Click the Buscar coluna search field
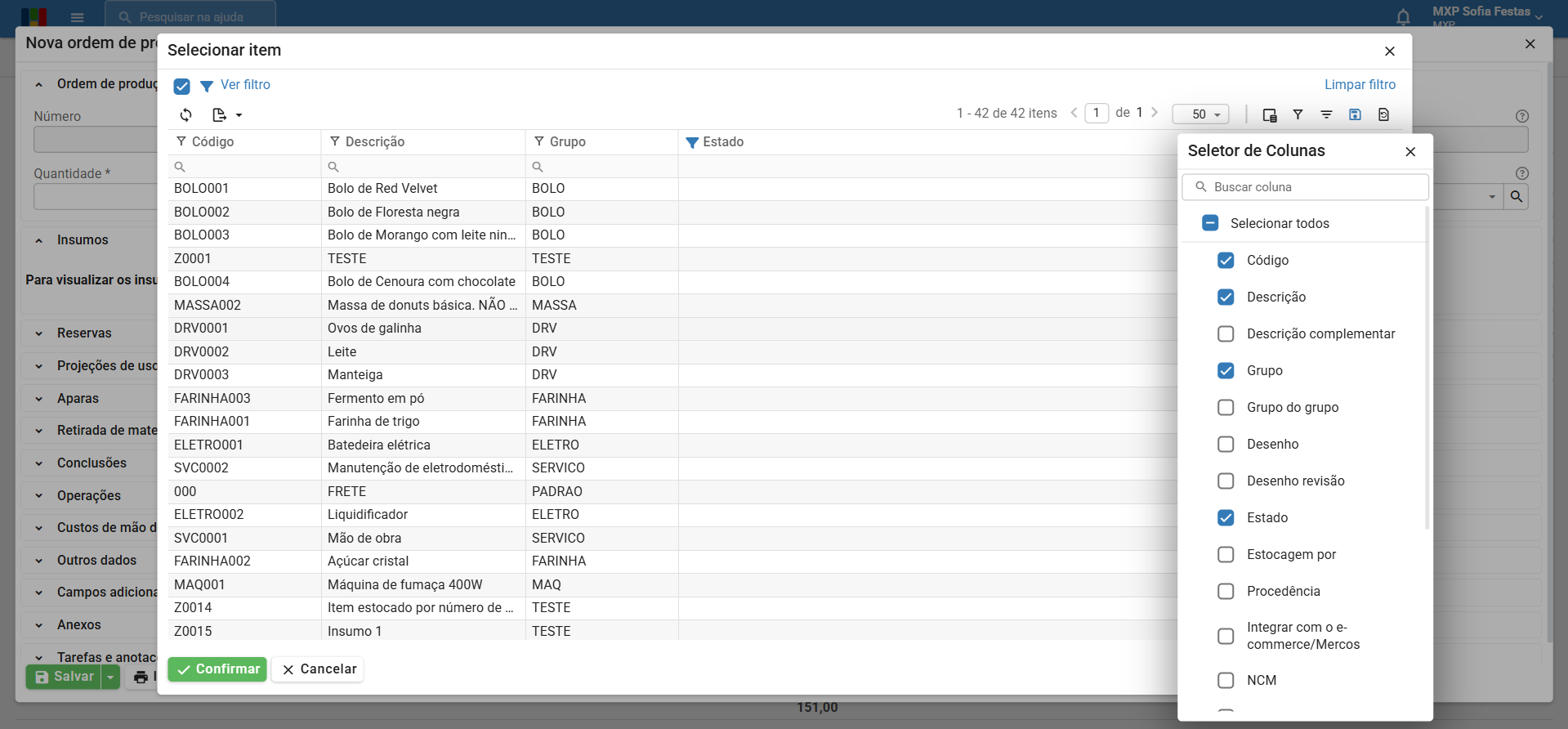The width and height of the screenshot is (1568, 729). pyautogui.click(x=1305, y=187)
